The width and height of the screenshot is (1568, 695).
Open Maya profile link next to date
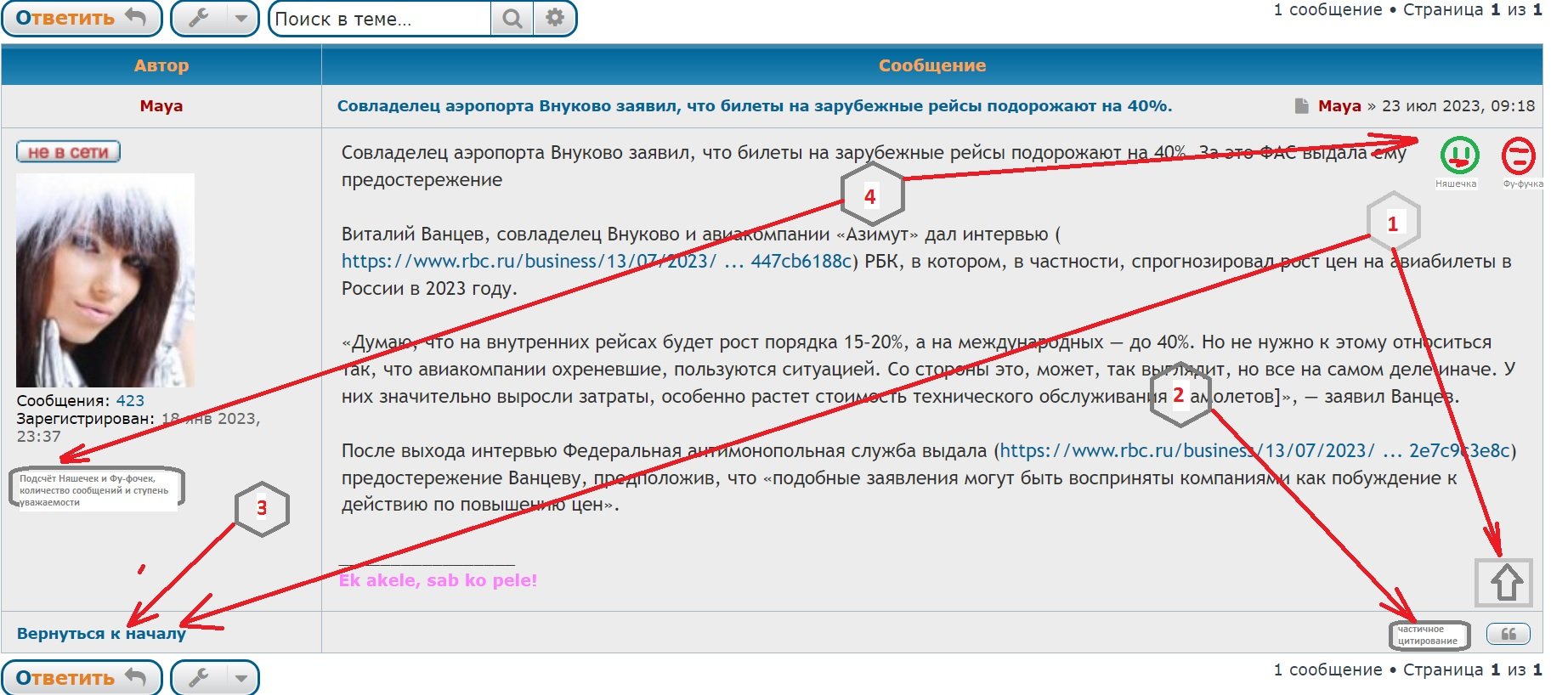(x=1339, y=106)
